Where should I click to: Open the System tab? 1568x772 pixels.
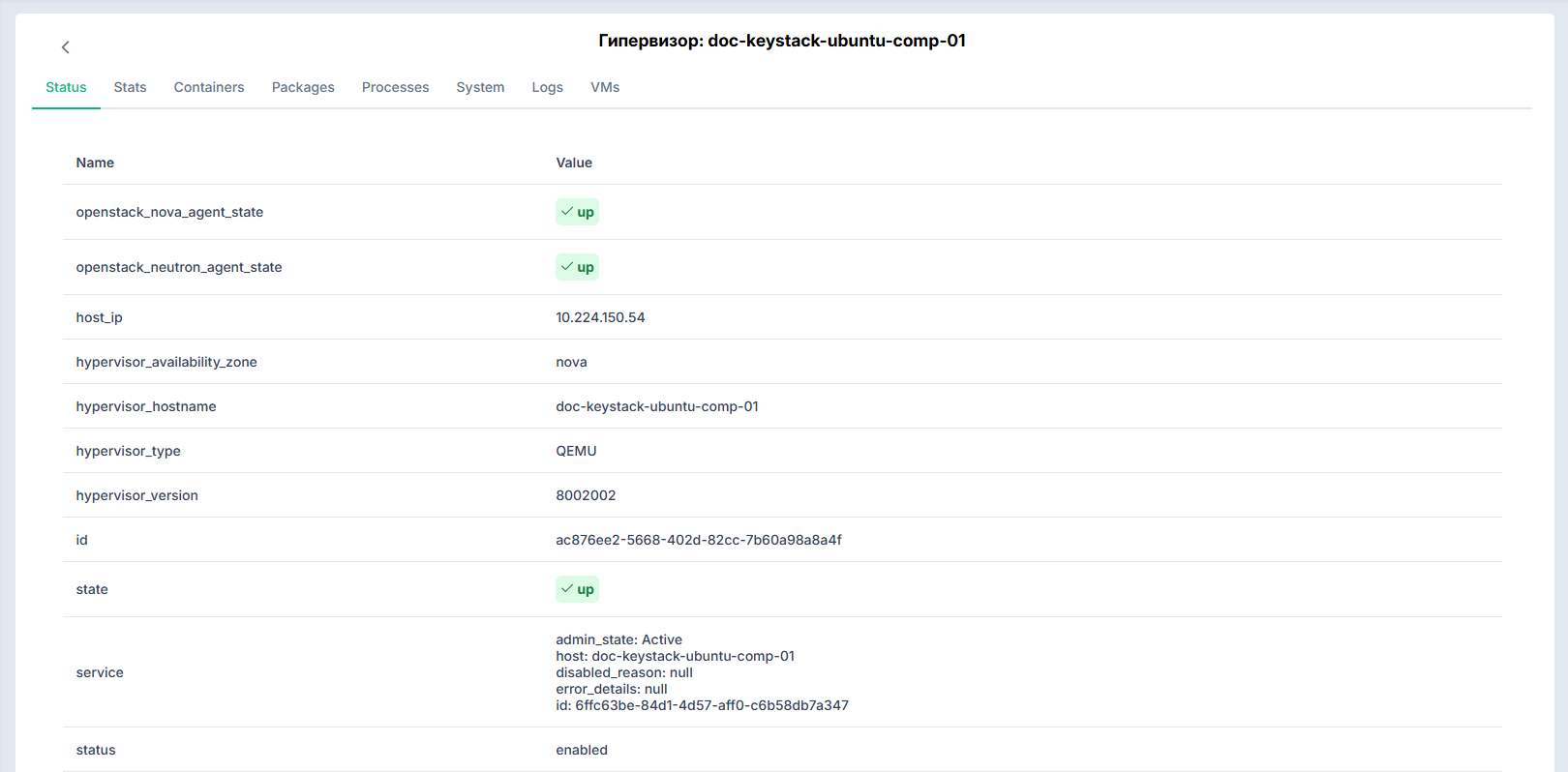coord(480,87)
